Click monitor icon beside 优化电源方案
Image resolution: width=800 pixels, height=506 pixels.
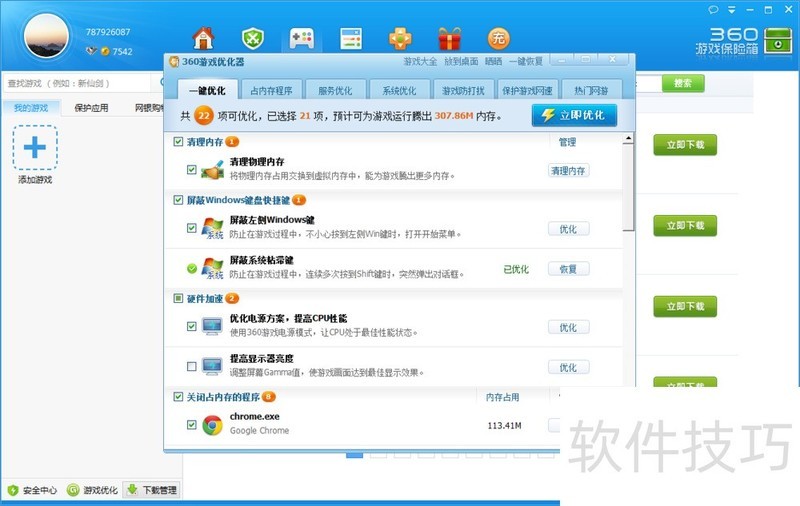[212, 326]
